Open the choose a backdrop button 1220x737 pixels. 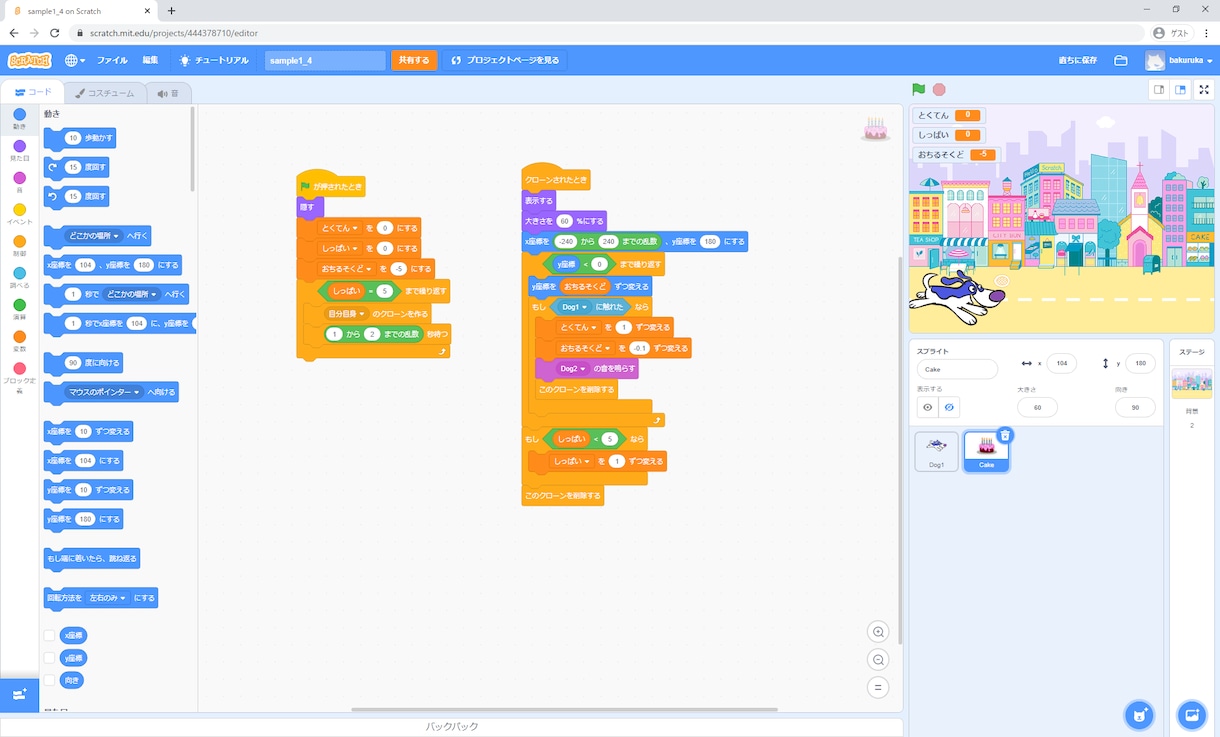pyautogui.click(x=1191, y=714)
